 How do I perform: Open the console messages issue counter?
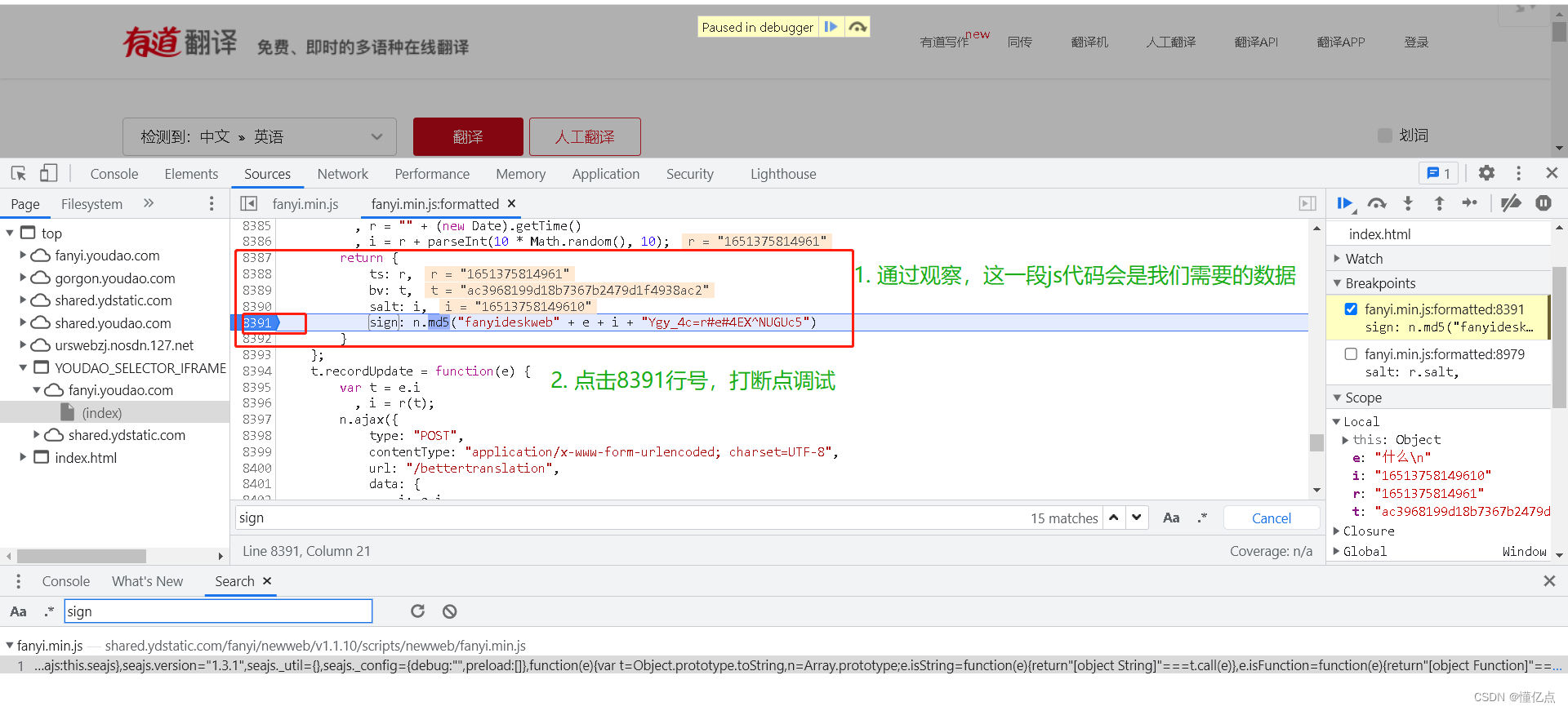tap(1439, 173)
